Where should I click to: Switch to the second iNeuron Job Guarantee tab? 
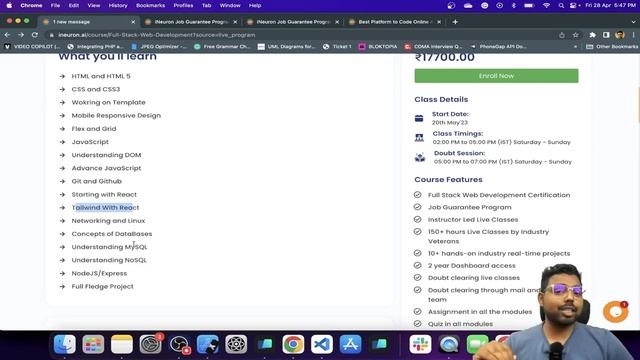click(293, 22)
